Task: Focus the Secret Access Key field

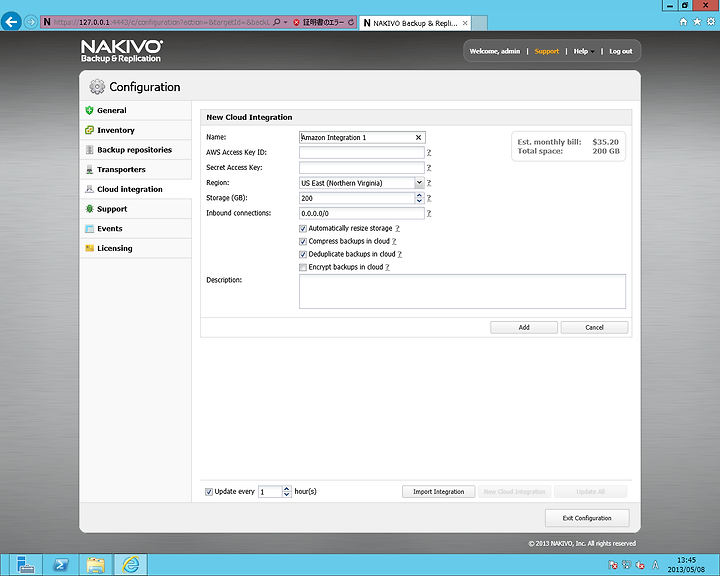Action: (x=362, y=168)
